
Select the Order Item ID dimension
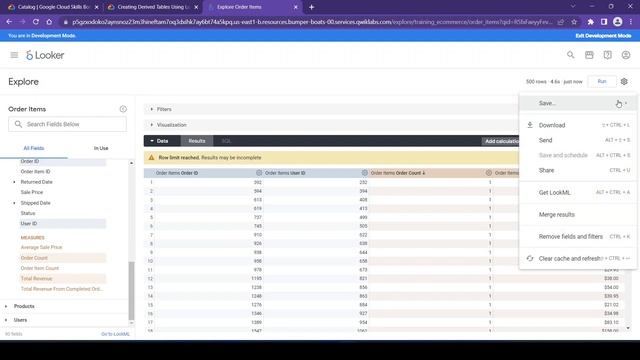(36, 172)
